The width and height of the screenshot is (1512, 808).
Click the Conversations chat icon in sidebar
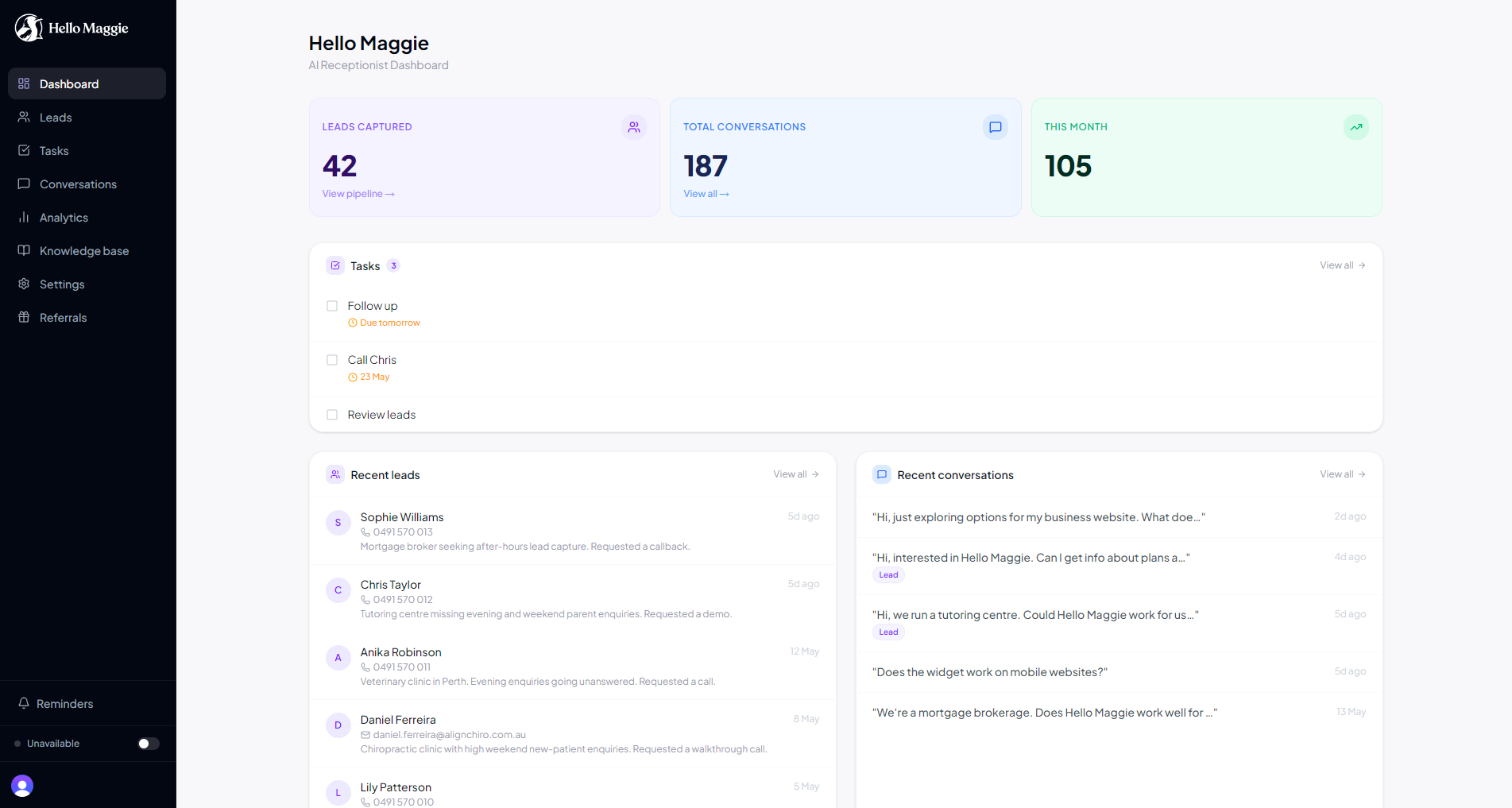pos(24,184)
